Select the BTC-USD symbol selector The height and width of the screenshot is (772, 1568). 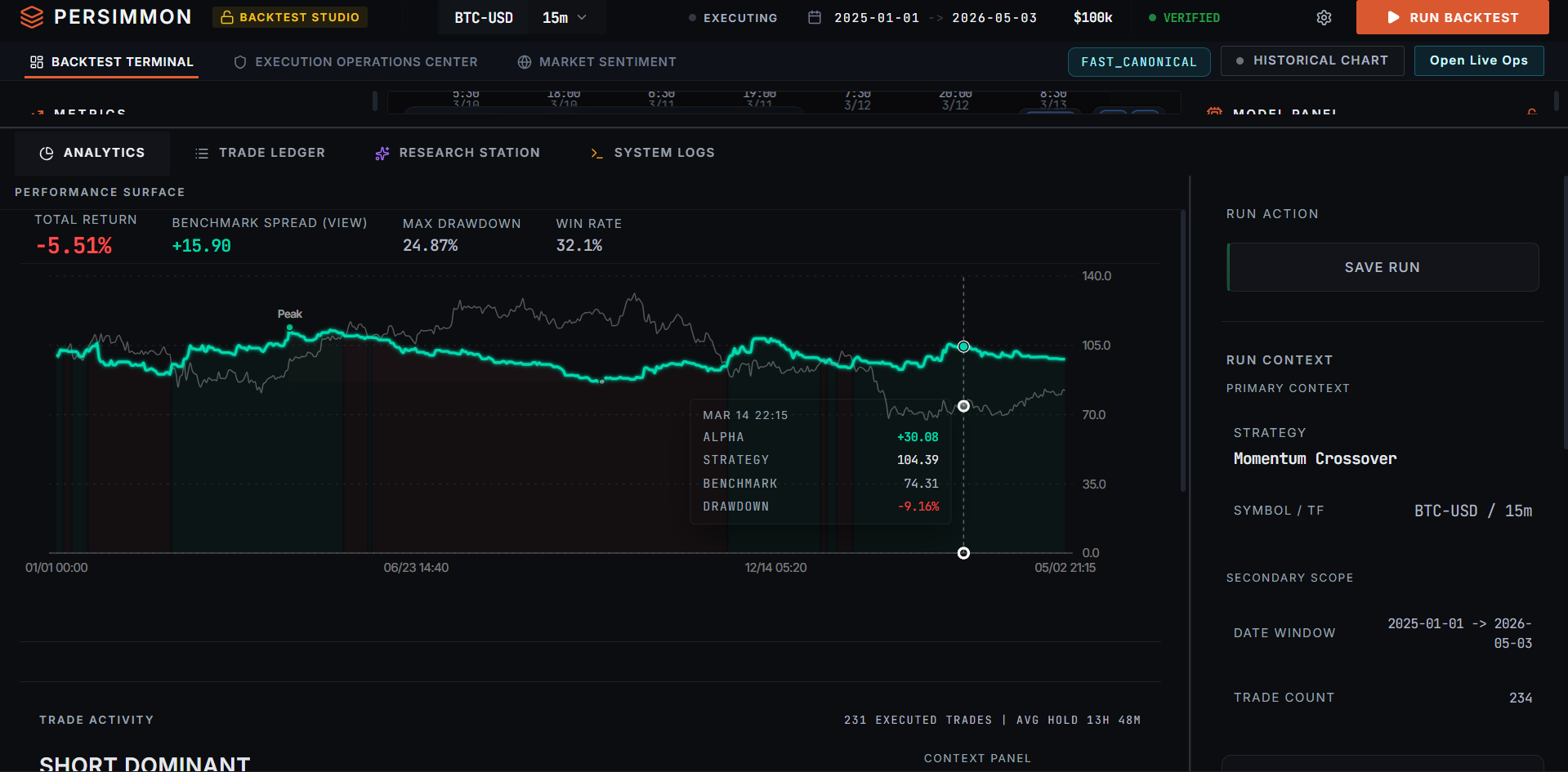click(x=484, y=17)
